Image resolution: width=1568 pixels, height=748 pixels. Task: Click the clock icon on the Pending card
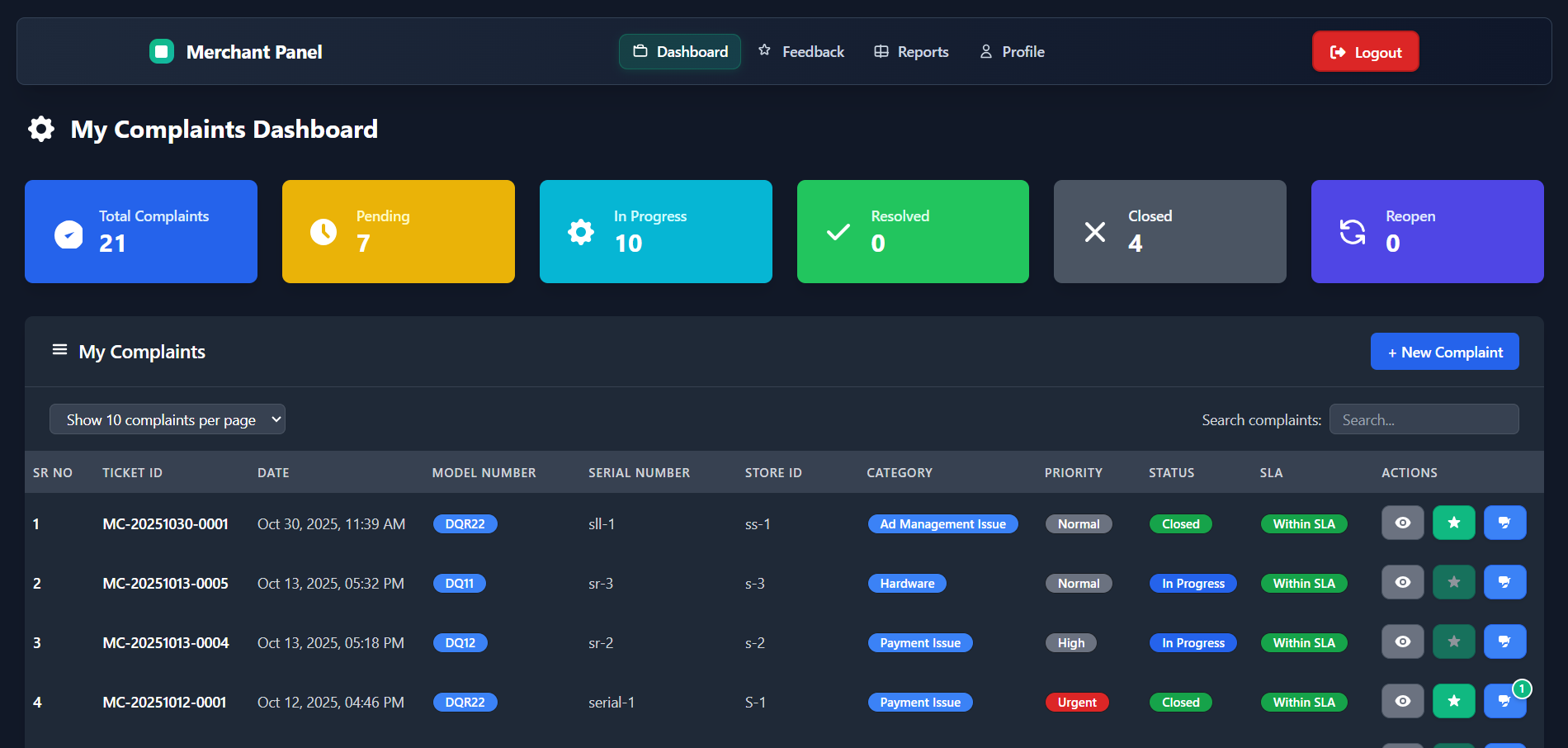coord(323,232)
